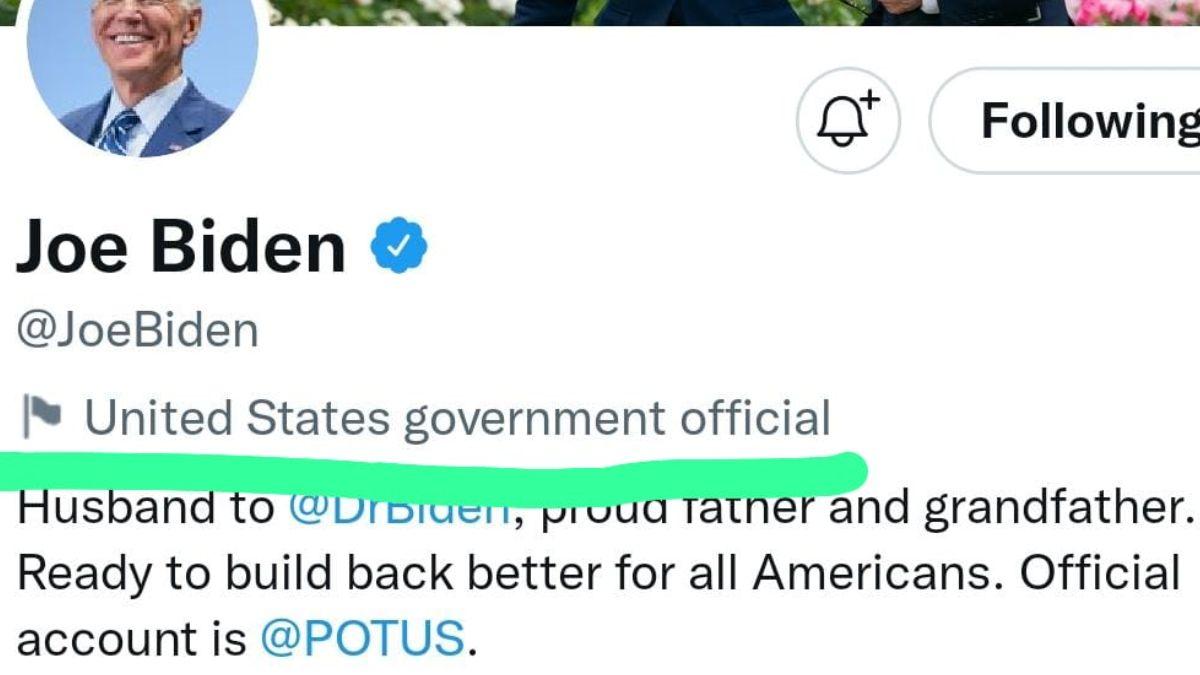This screenshot has height=675, width=1200.
Task: Click the blue verified checkmark badge
Action: [x=400, y=247]
